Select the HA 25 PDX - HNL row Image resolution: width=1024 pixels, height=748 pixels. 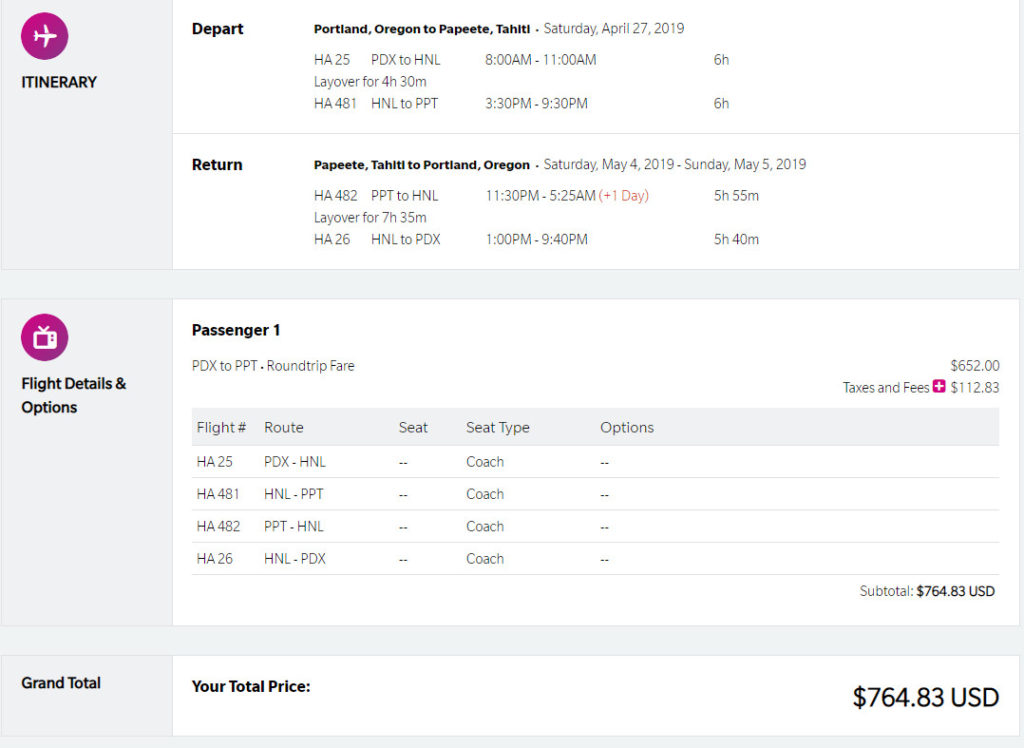coord(595,462)
